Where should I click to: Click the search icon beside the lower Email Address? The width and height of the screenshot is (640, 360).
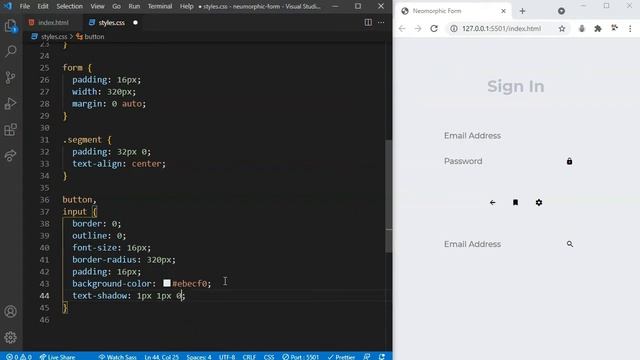point(570,244)
